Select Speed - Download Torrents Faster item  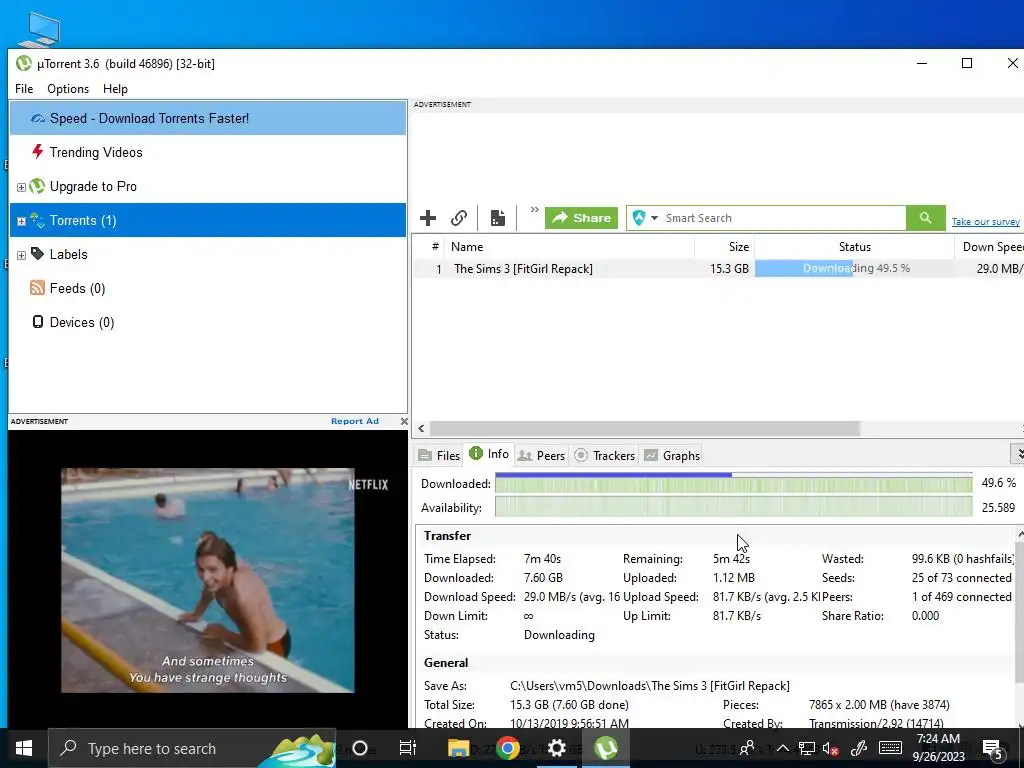208,118
